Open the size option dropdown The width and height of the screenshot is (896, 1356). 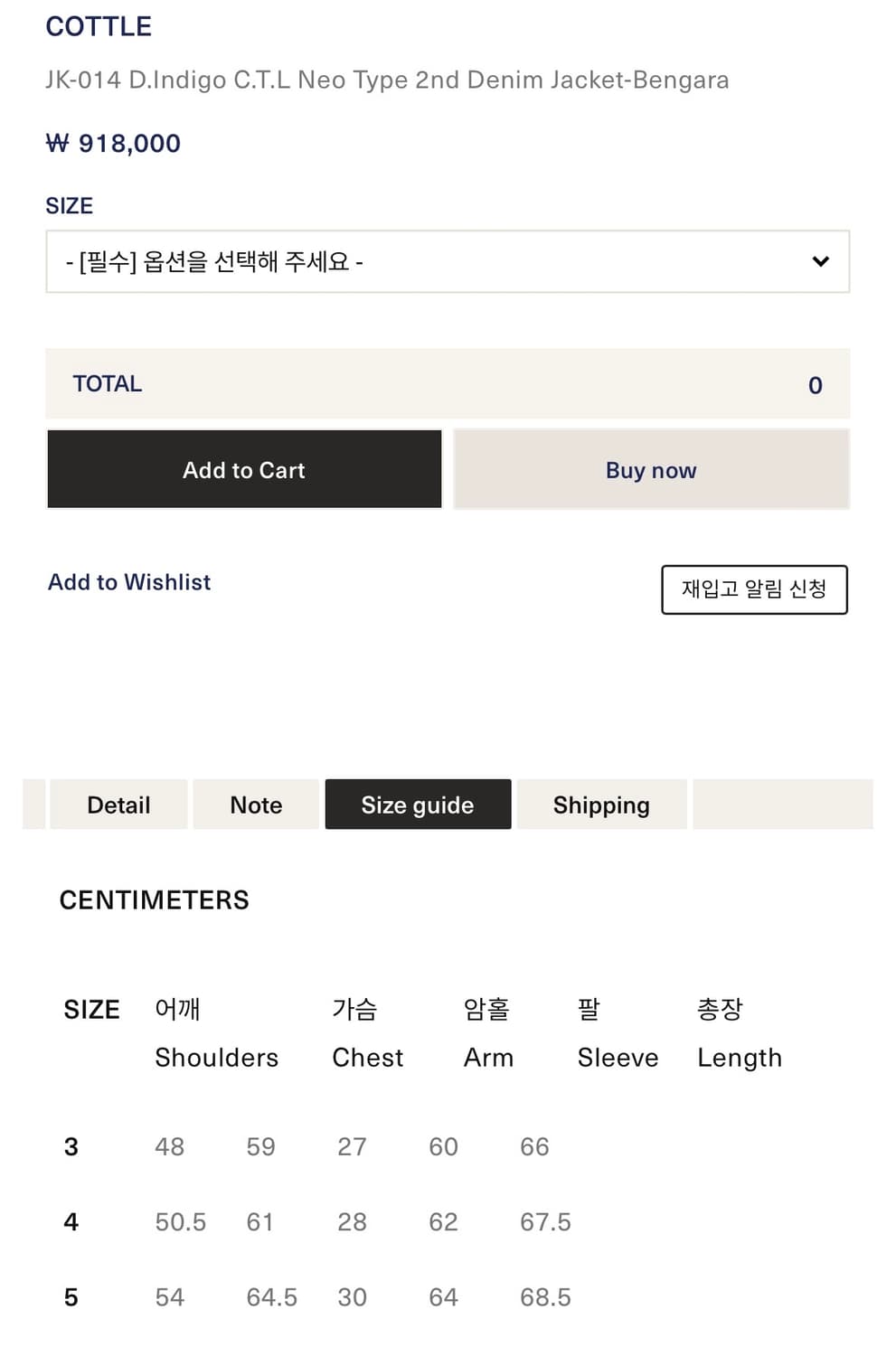(x=447, y=262)
